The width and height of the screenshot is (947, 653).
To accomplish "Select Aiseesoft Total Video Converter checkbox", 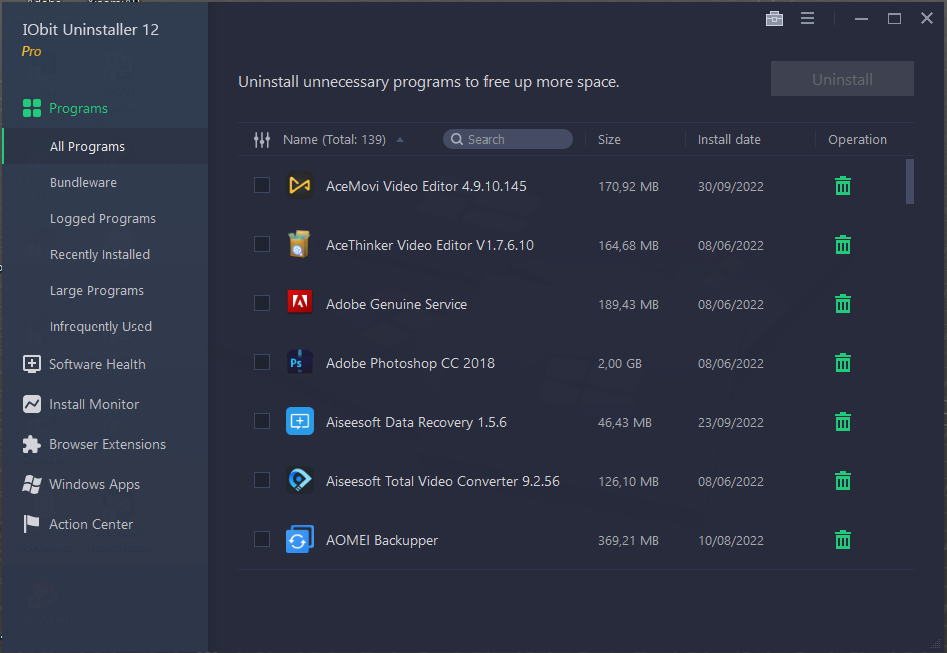I will (x=262, y=481).
